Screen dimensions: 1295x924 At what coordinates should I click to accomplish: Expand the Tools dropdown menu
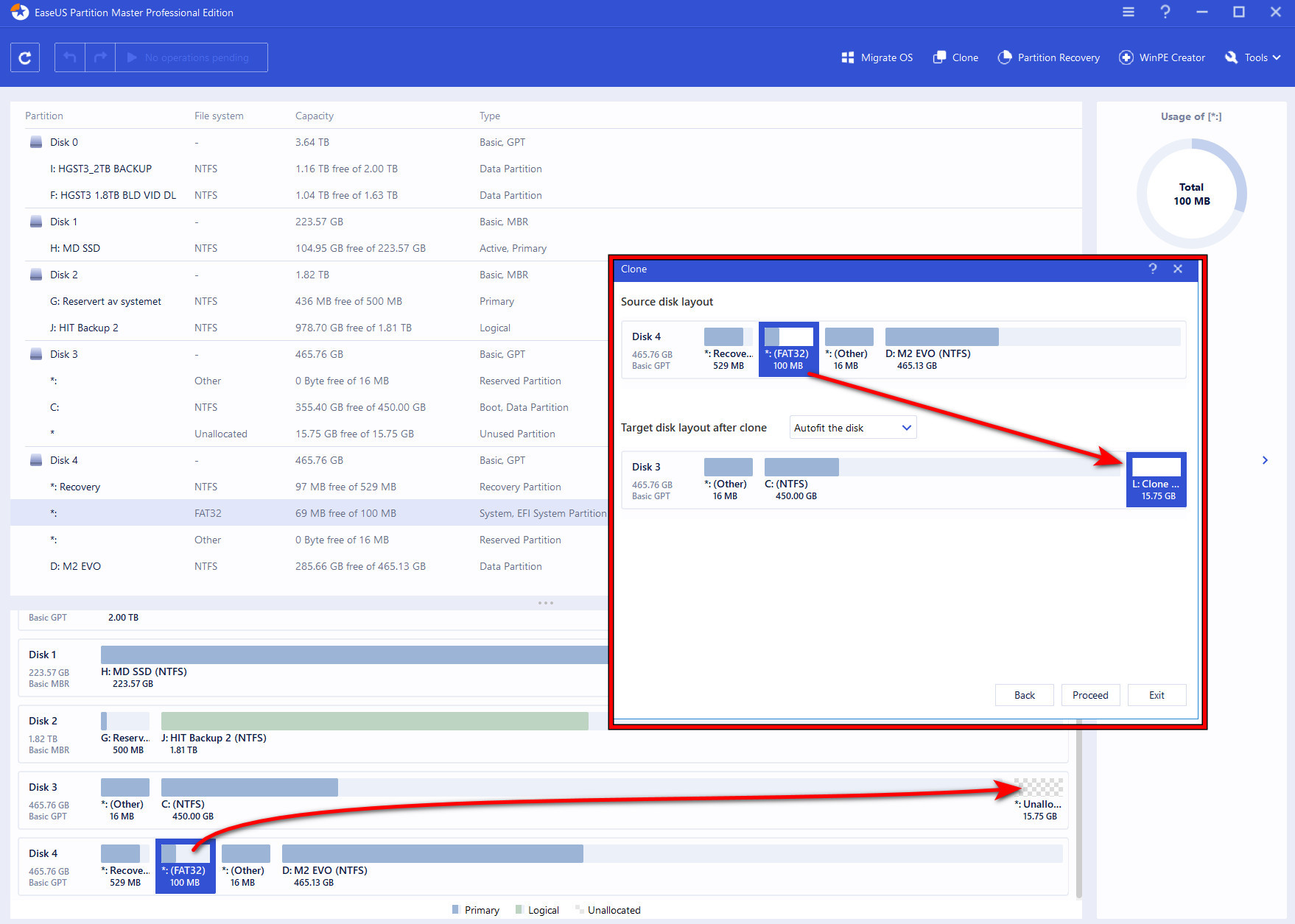coord(1252,57)
